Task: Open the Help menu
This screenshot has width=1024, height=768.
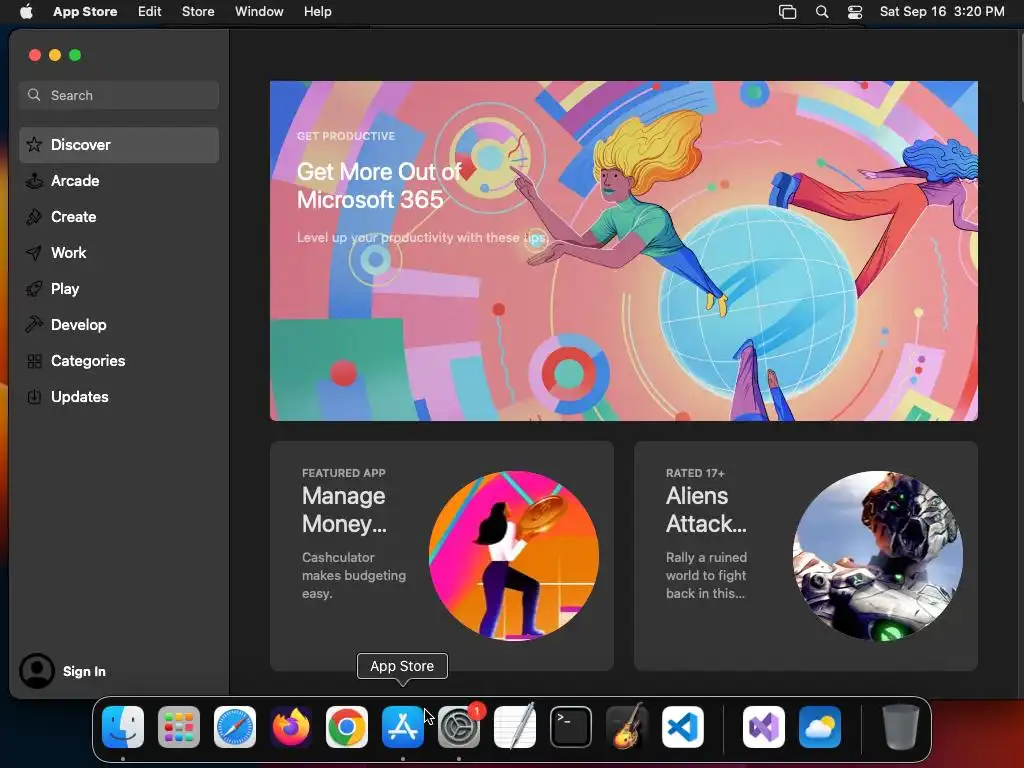Action: coord(317,12)
